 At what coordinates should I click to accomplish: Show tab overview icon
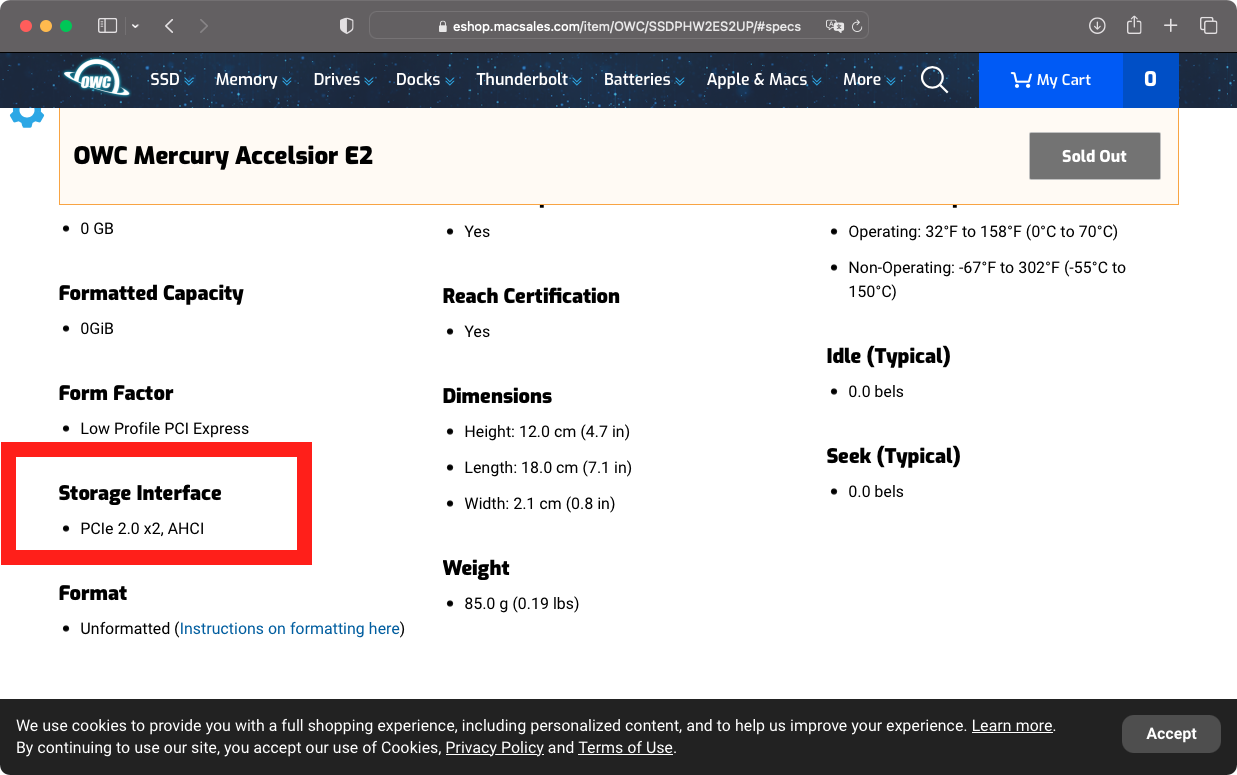coord(1208,26)
